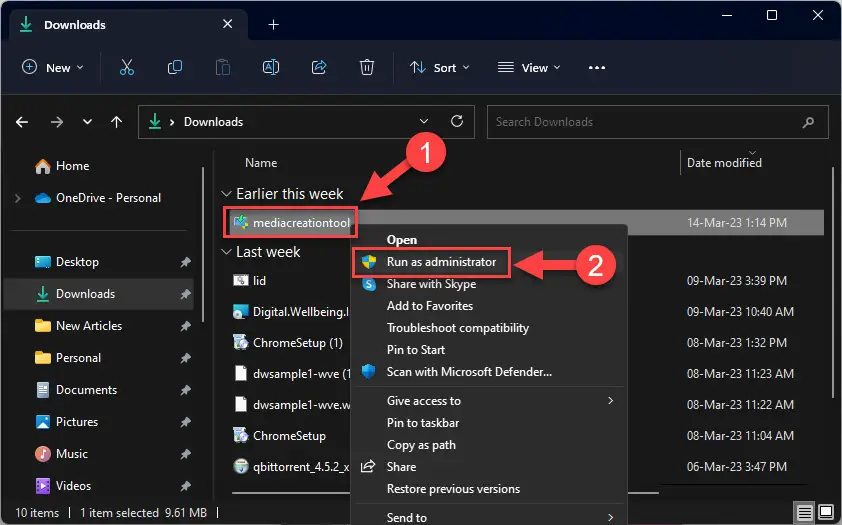Open the See more ellipsis menu
Image resolution: width=842 pixels, height=525 pixels.
coord(597,68)
